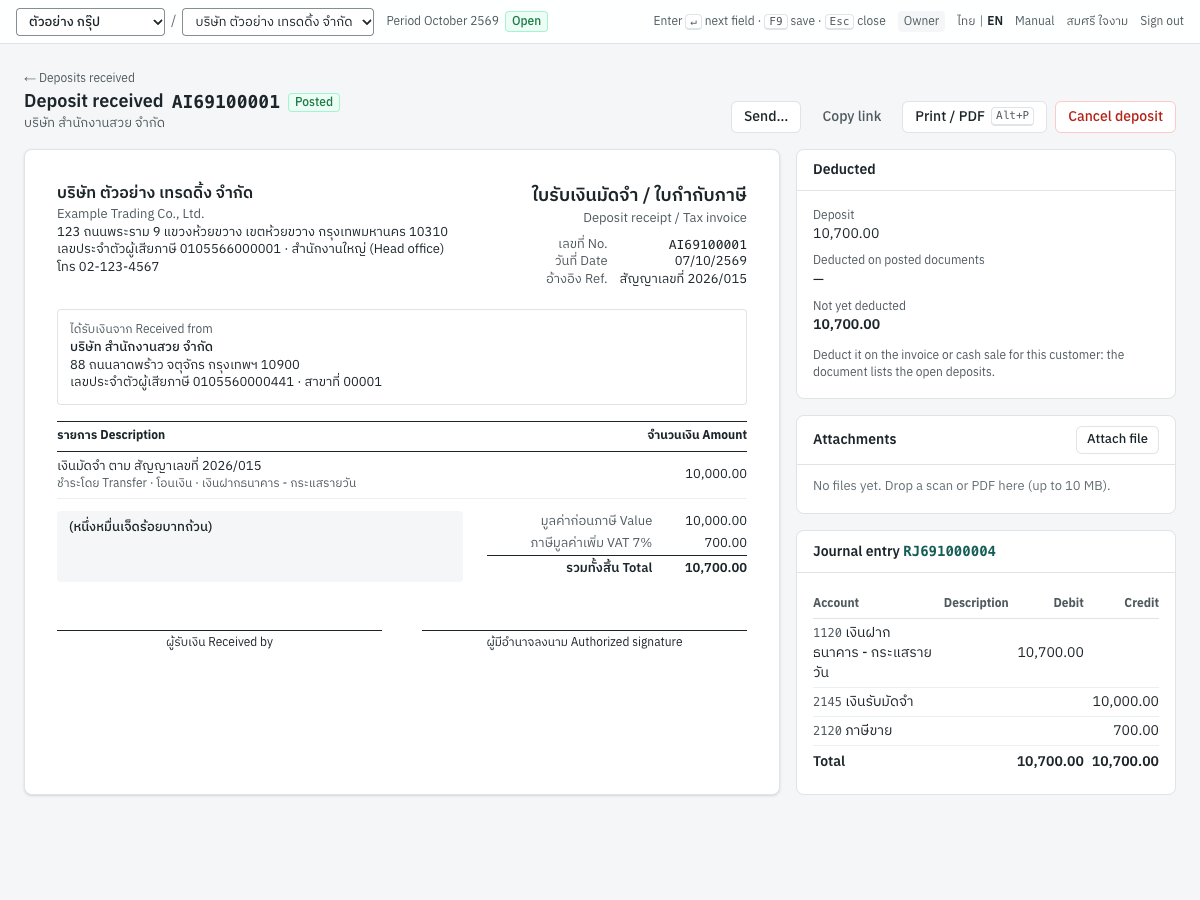Go back to Deposits received
Screen dimensions: 1200x900
[79, 78]
